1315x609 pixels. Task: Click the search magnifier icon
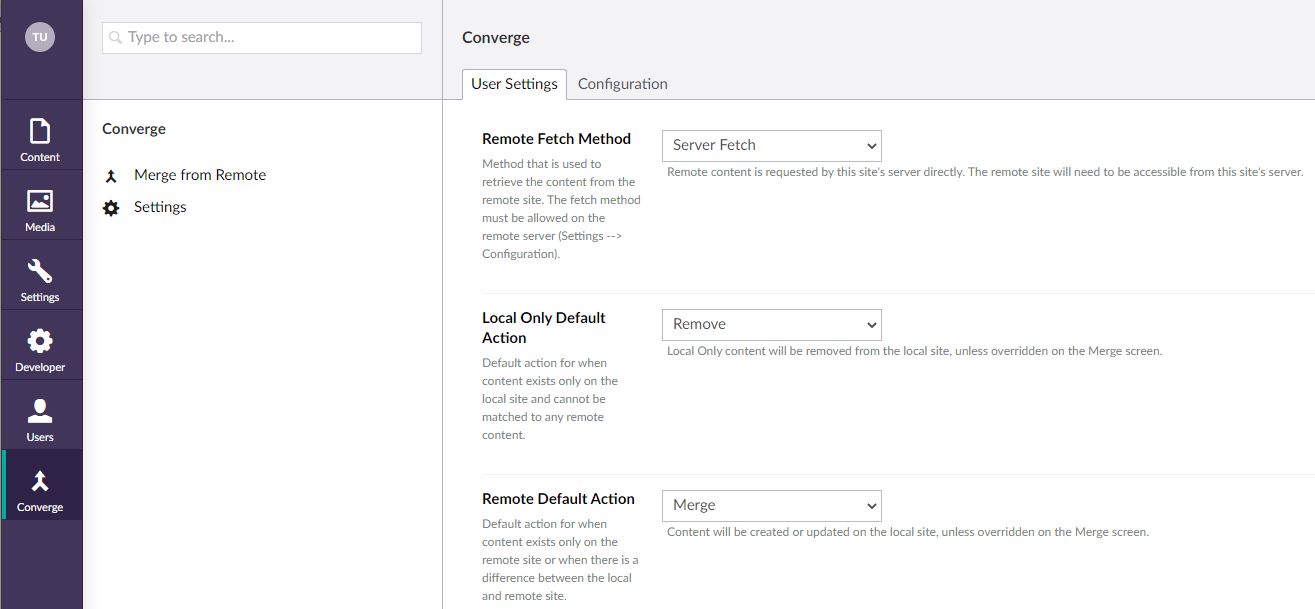116,38
